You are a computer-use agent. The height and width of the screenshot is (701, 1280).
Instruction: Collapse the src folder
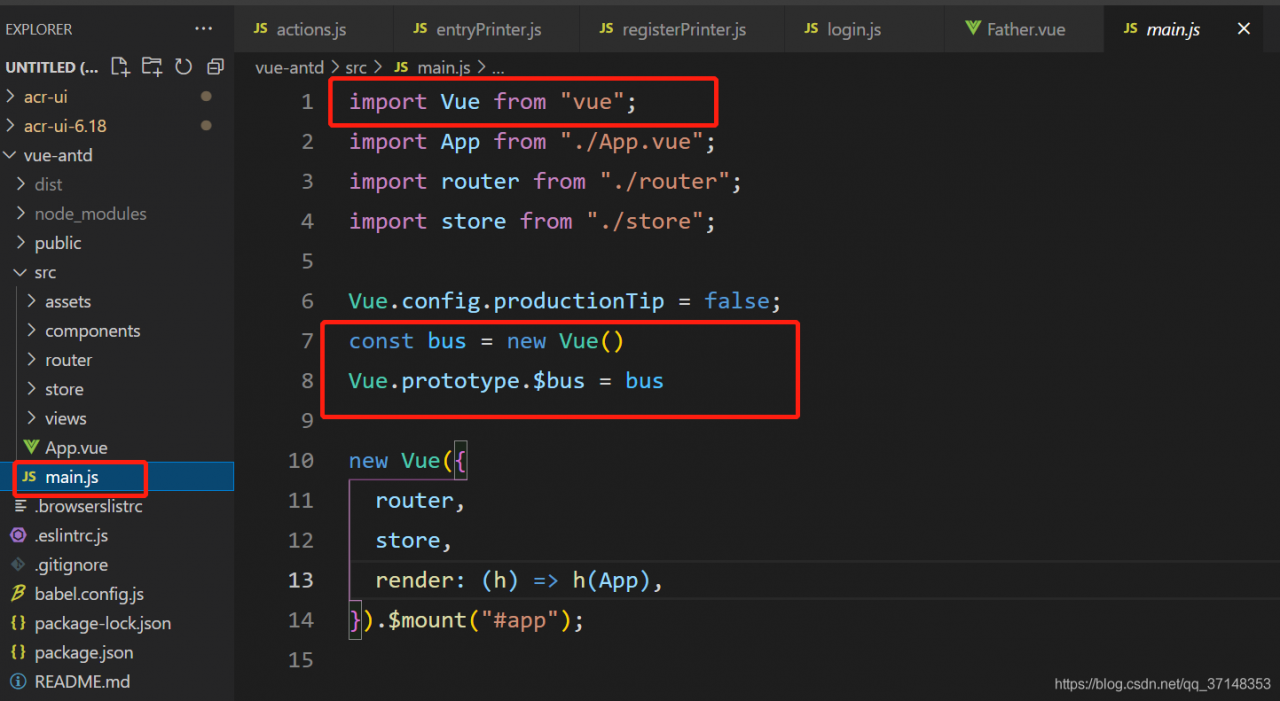(45, 272)
